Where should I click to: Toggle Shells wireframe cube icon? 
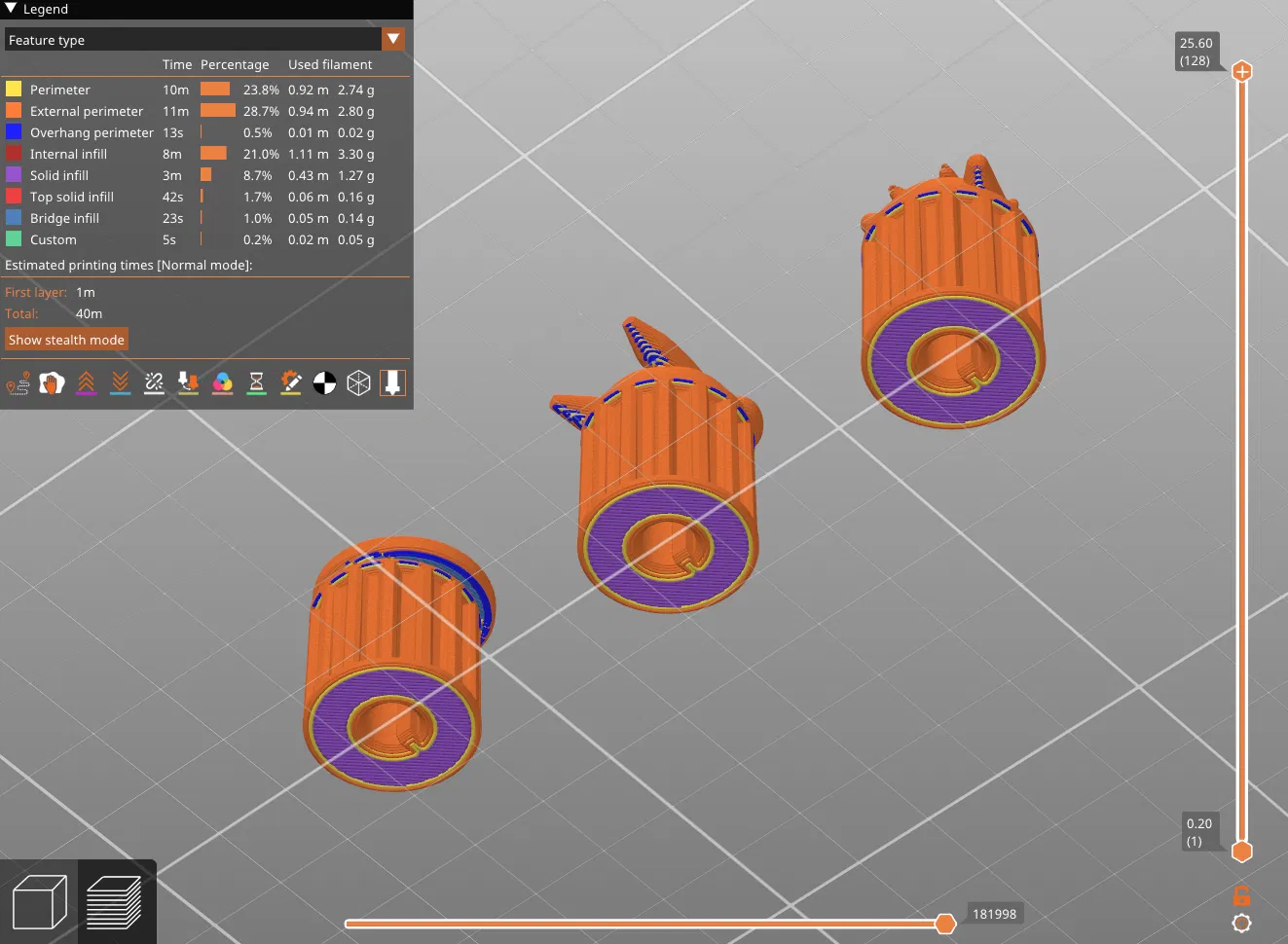tap(358, 383)
